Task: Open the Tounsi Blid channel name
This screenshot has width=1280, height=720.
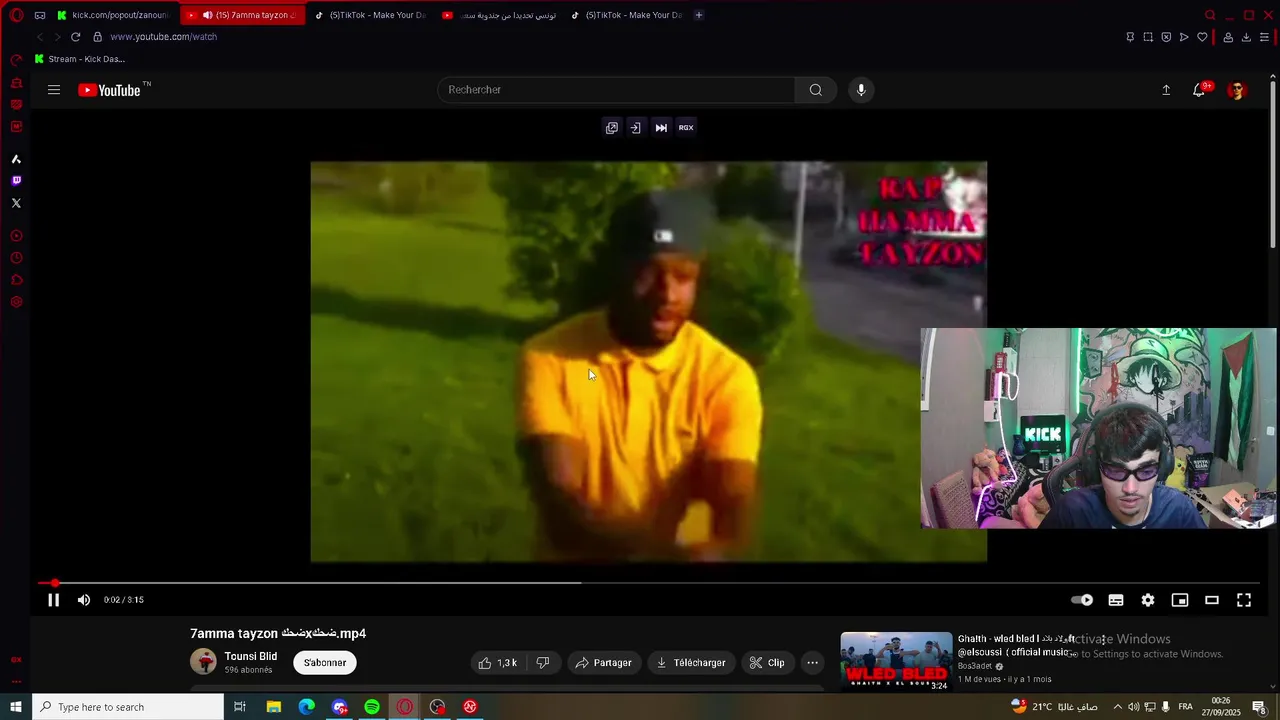Action: (x=251, y=657)
